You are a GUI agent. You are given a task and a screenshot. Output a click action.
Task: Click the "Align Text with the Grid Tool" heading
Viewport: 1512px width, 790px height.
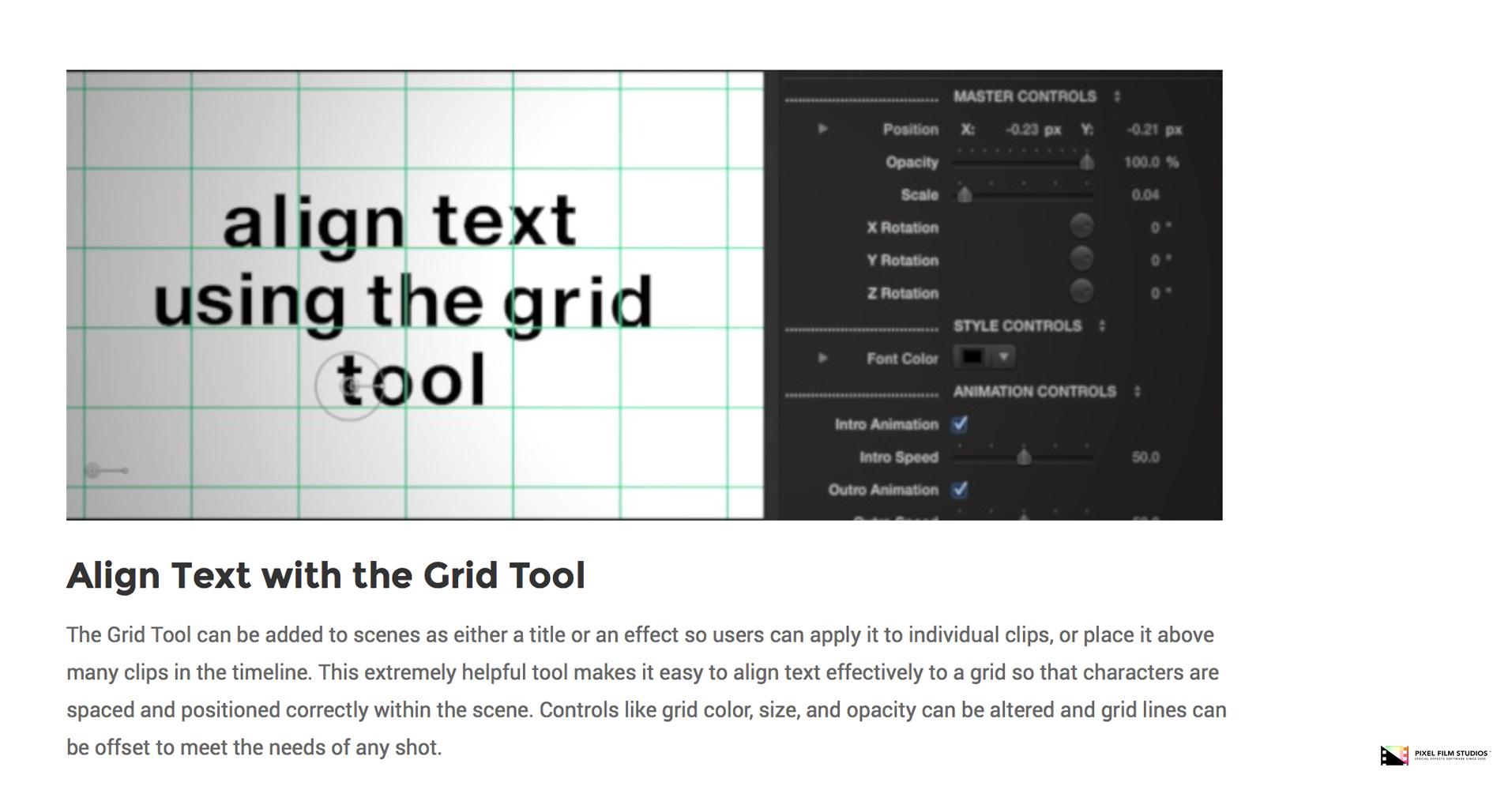[325, 575]
